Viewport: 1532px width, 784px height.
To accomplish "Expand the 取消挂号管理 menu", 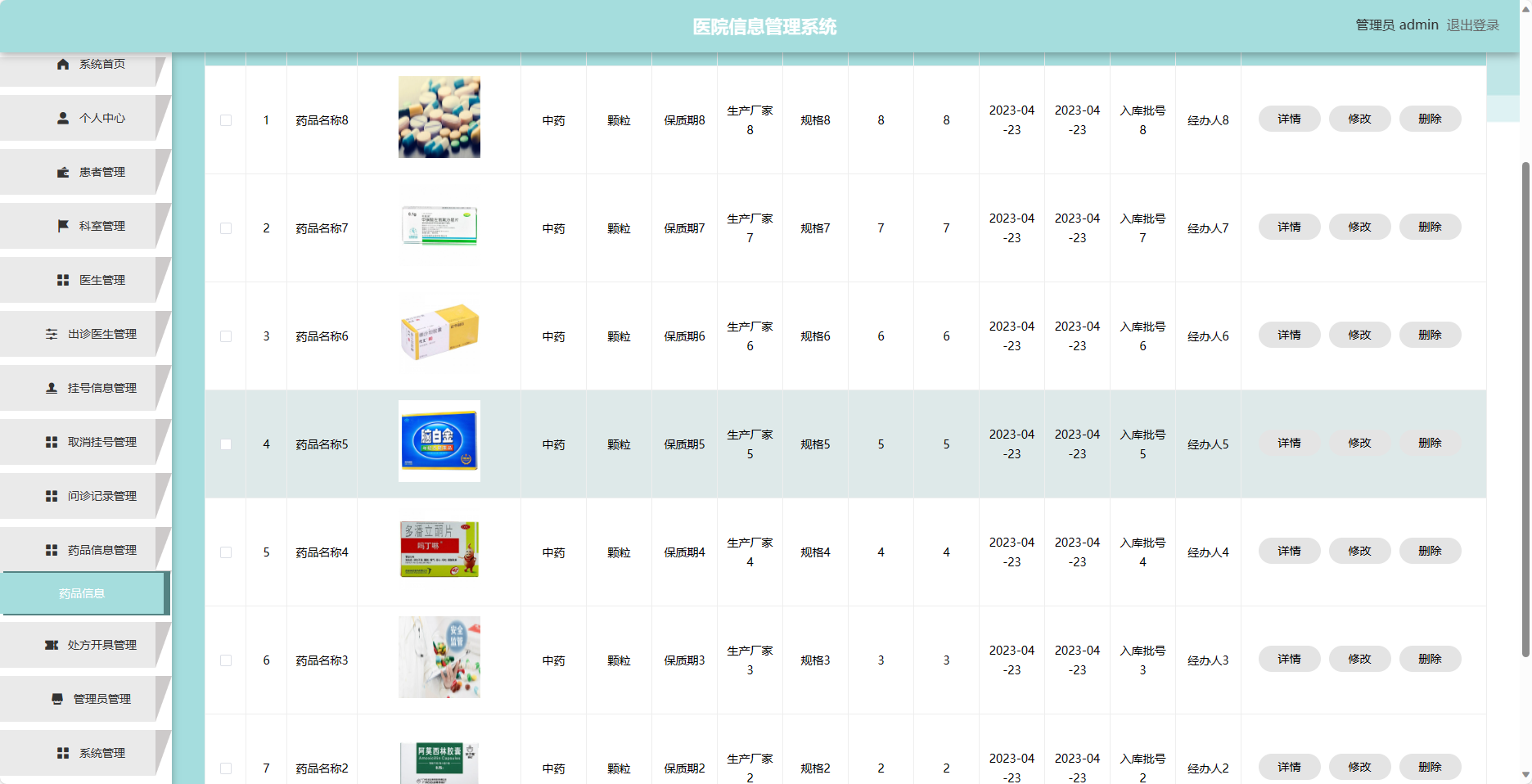I will (x=85, y=442).
